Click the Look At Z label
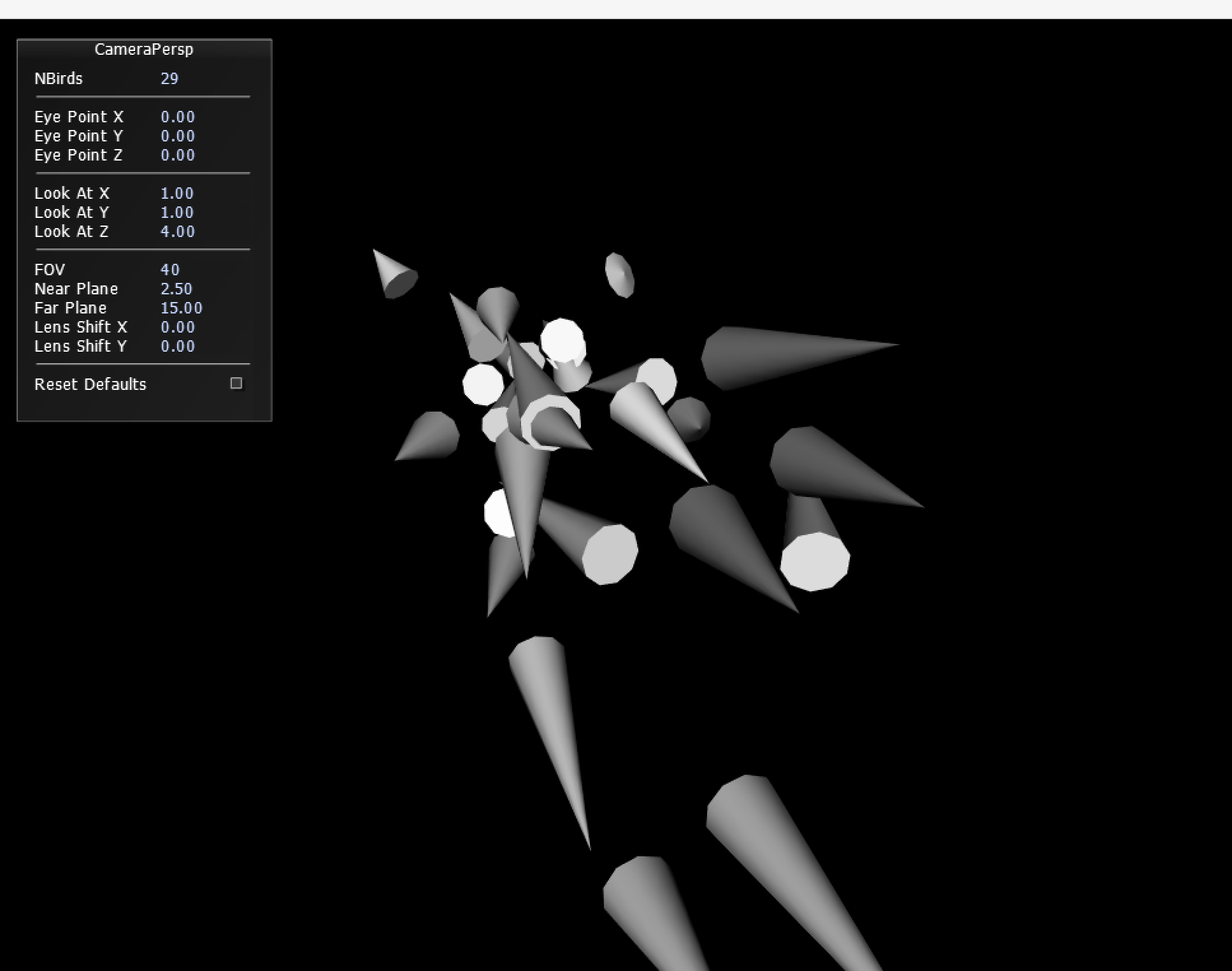 coord(71,231)
